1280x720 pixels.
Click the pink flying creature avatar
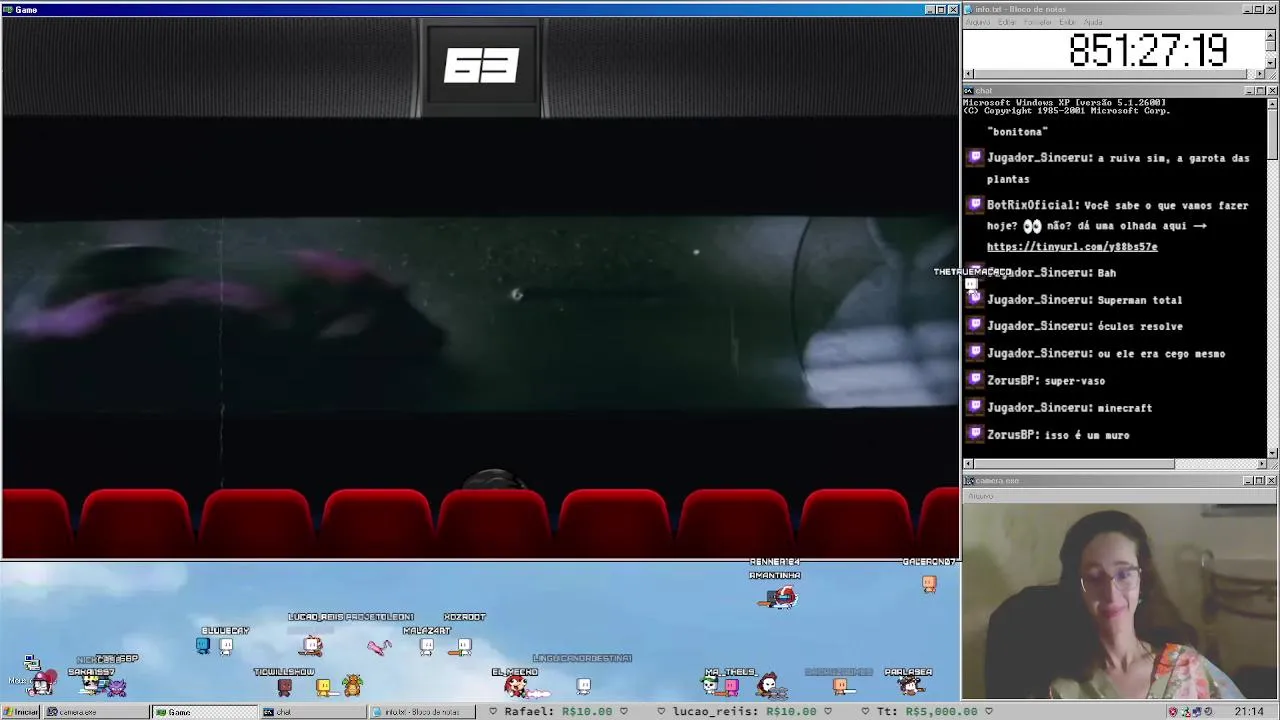(x=379, y=647)
